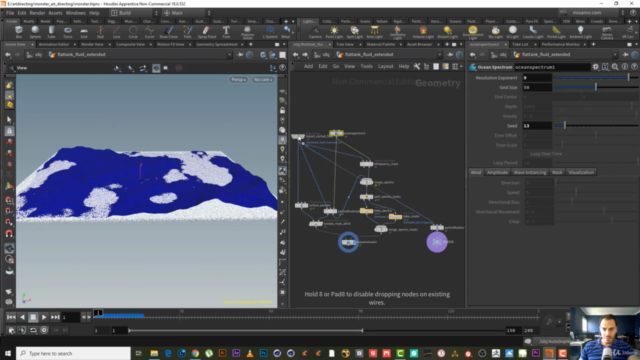Add an Environment Light from shelf
Image resolution: width=640 pixels, height=360 pixels.
473,32
